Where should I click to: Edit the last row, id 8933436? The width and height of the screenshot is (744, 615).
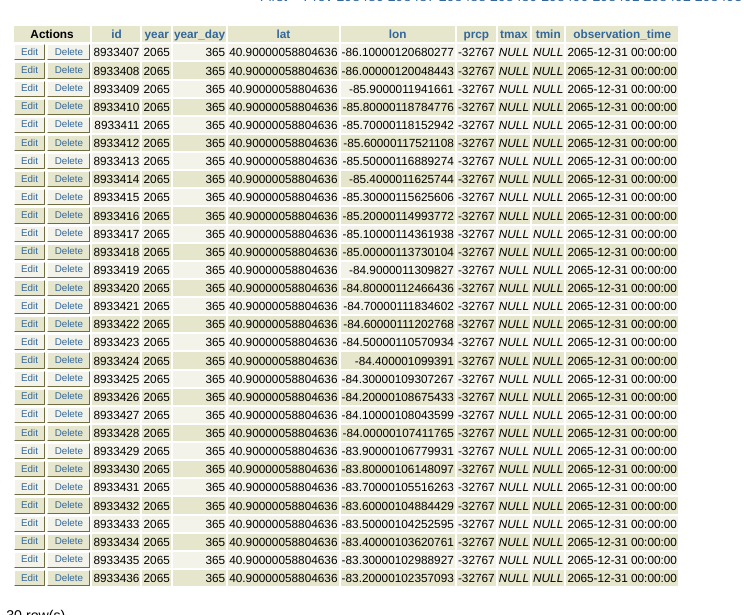point(30,578)
